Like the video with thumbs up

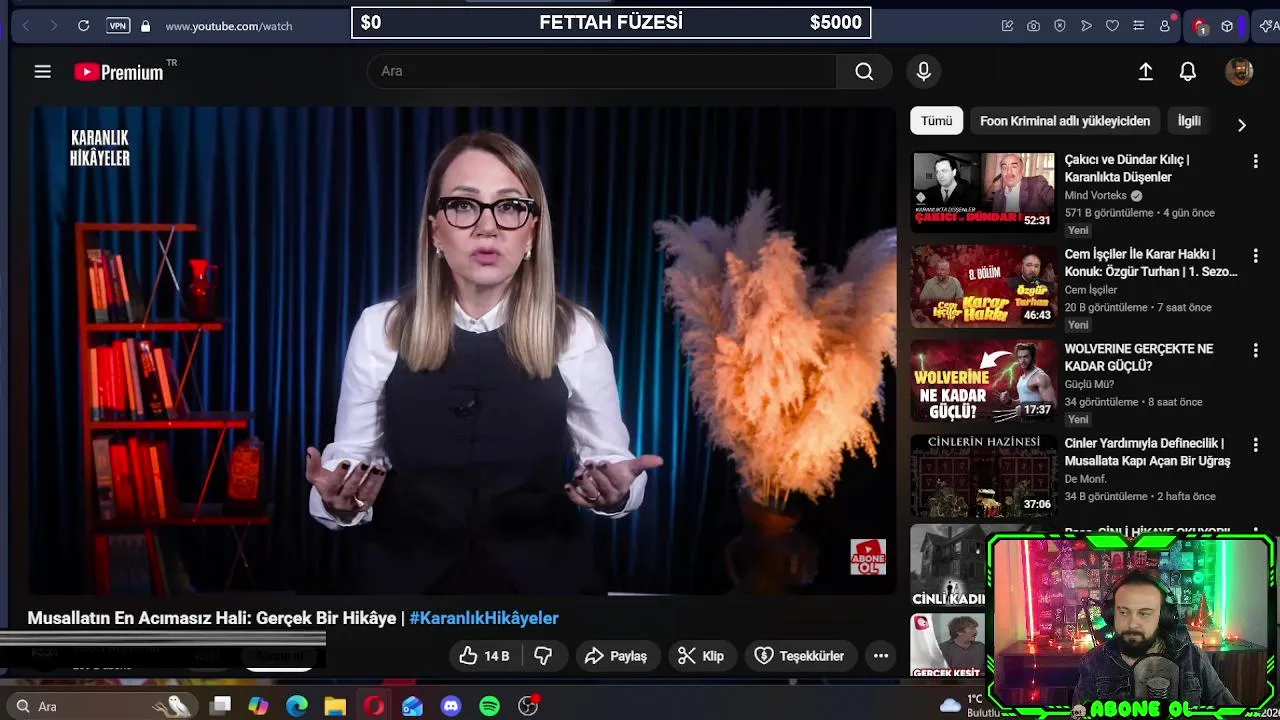click(485, 656)
